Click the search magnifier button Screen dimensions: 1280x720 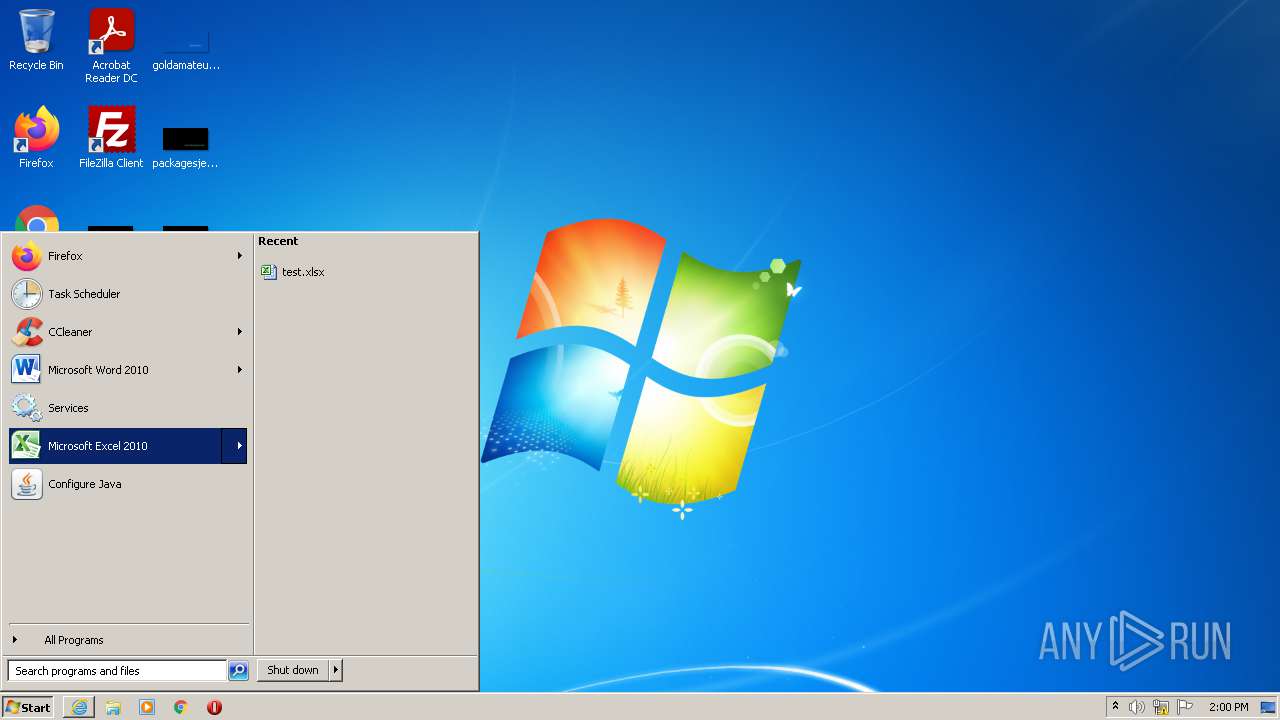238,671
